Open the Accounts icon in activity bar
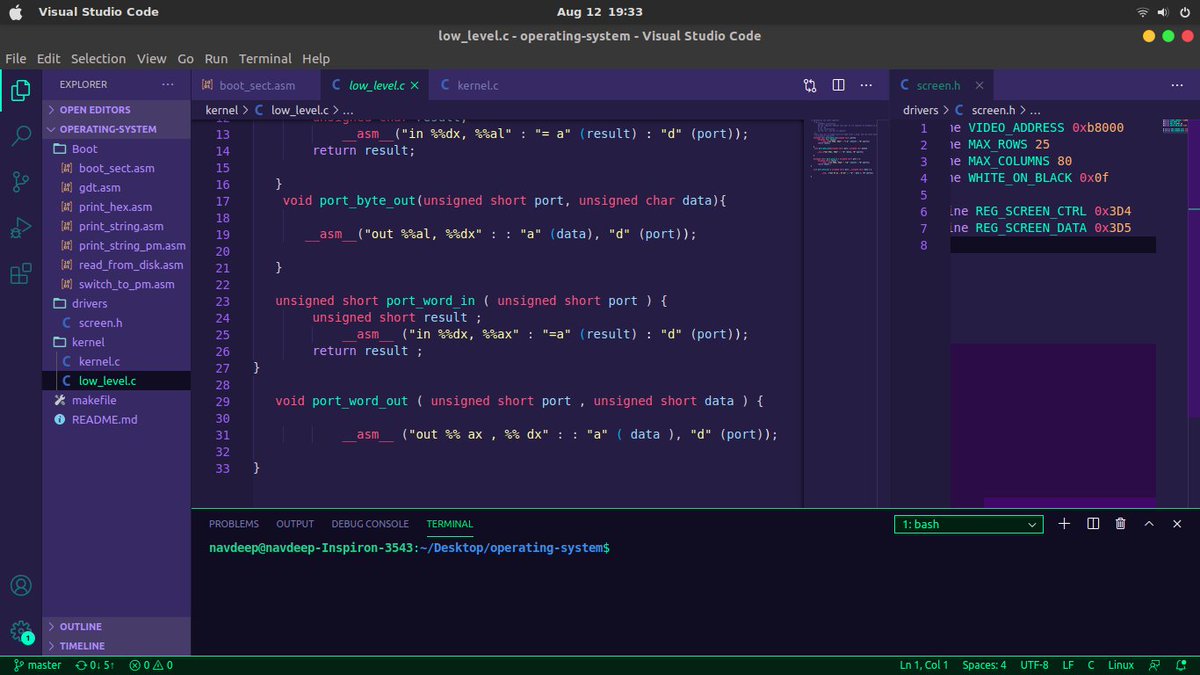Screen dimensions: 1200x675 coord(21,586)
